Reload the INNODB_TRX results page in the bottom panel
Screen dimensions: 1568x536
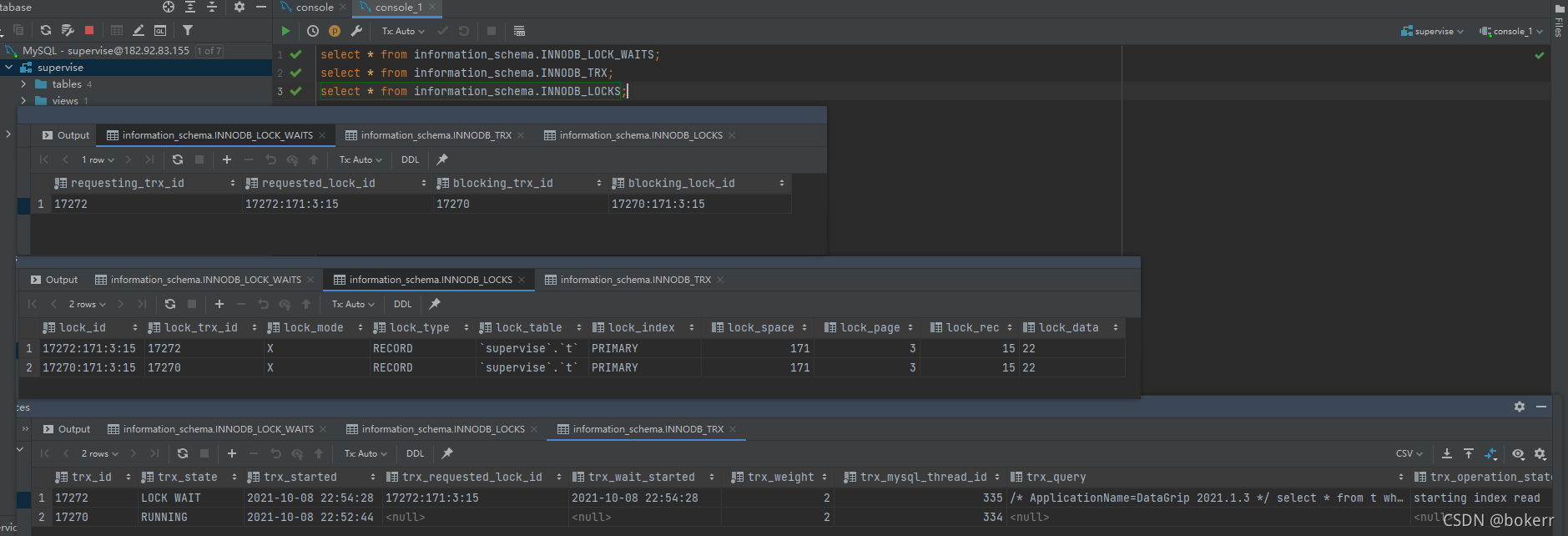click(x=183, y=453)
